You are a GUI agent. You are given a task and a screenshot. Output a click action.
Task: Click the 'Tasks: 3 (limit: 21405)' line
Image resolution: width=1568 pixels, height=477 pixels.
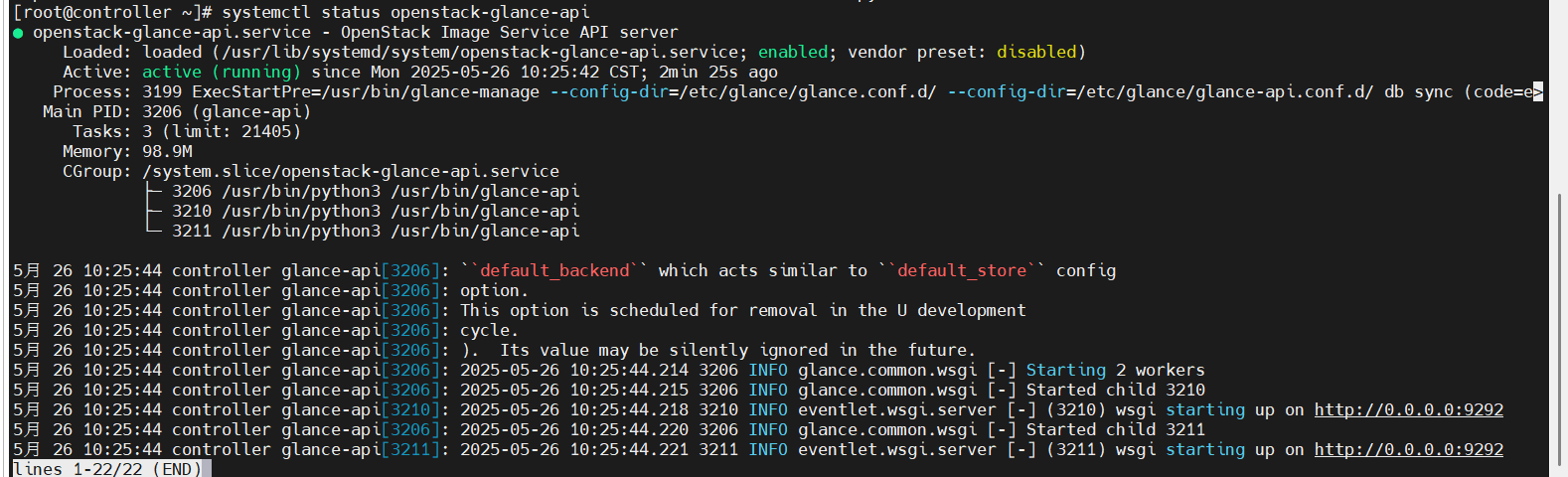point(187,131)
